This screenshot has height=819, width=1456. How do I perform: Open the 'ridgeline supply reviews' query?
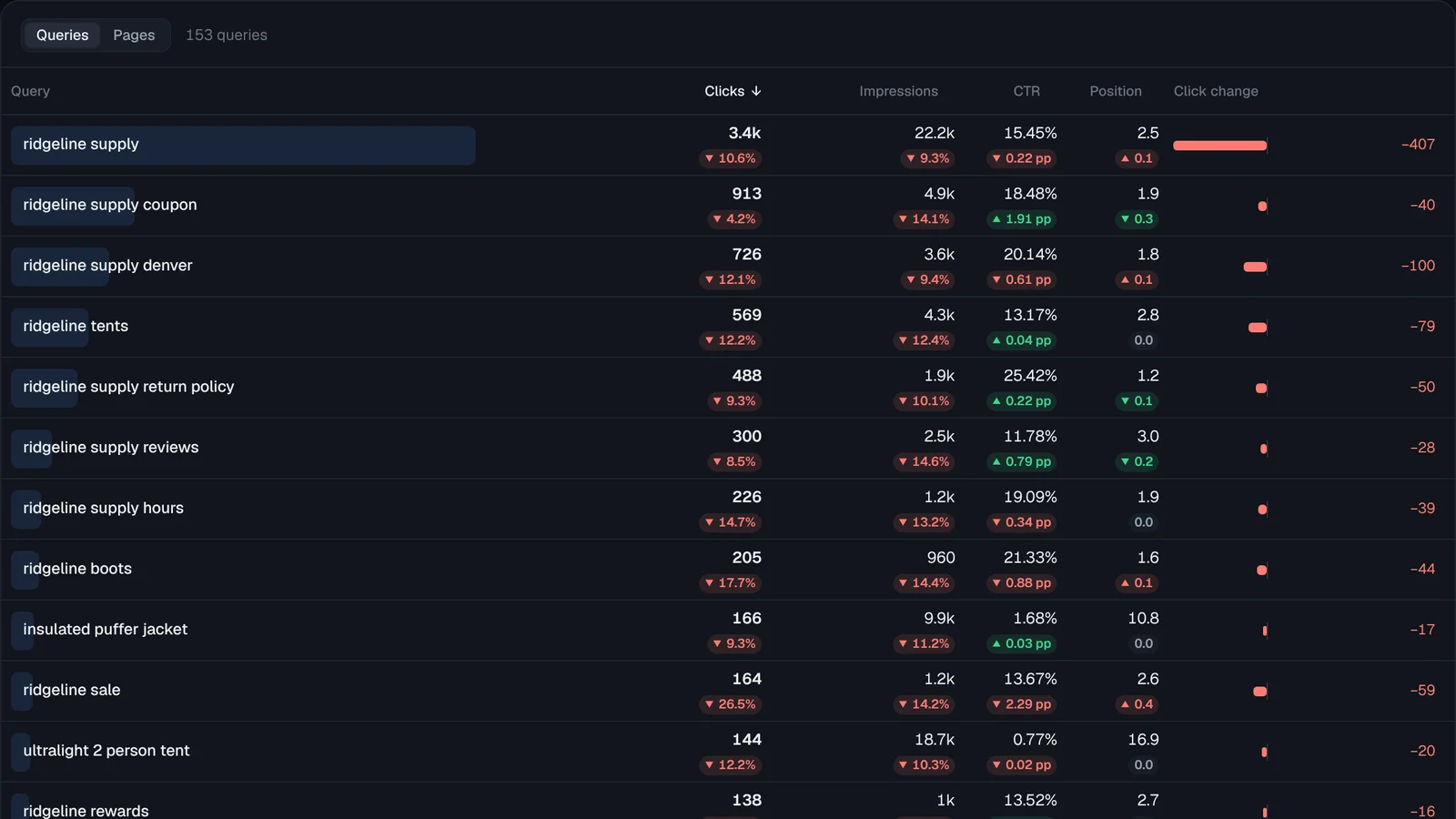[x=111, y=448]
